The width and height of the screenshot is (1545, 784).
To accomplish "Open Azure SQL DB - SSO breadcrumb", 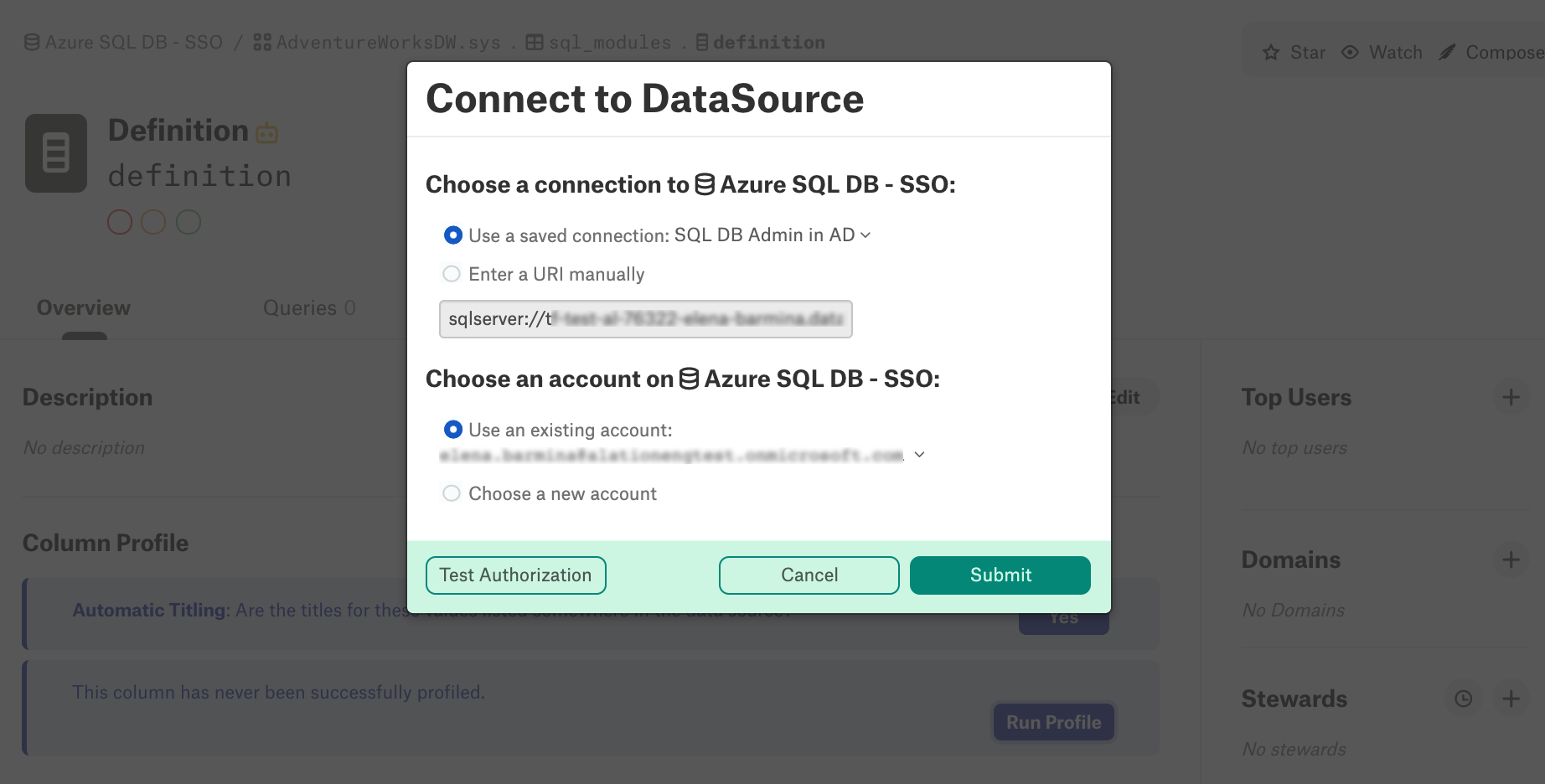I will (123, 43).
